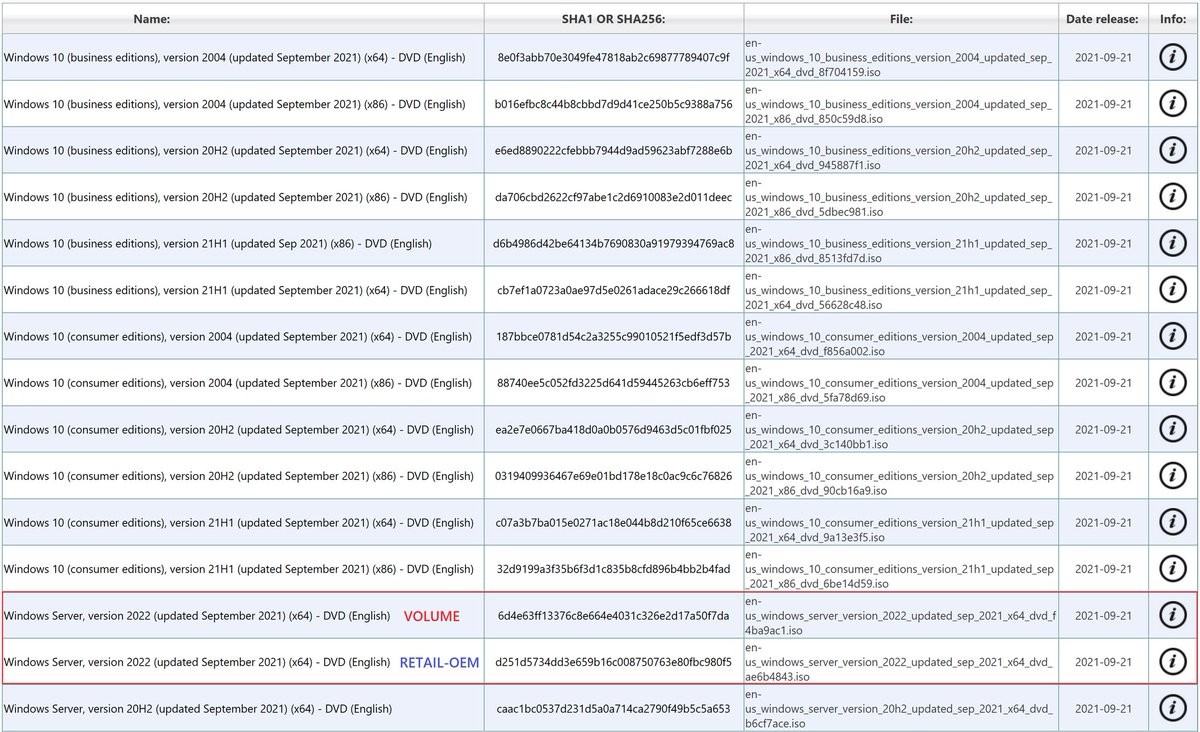Select file name ending dvd_90cb16a9.iso
1200x732 pixels.
(x=900, y=476)
